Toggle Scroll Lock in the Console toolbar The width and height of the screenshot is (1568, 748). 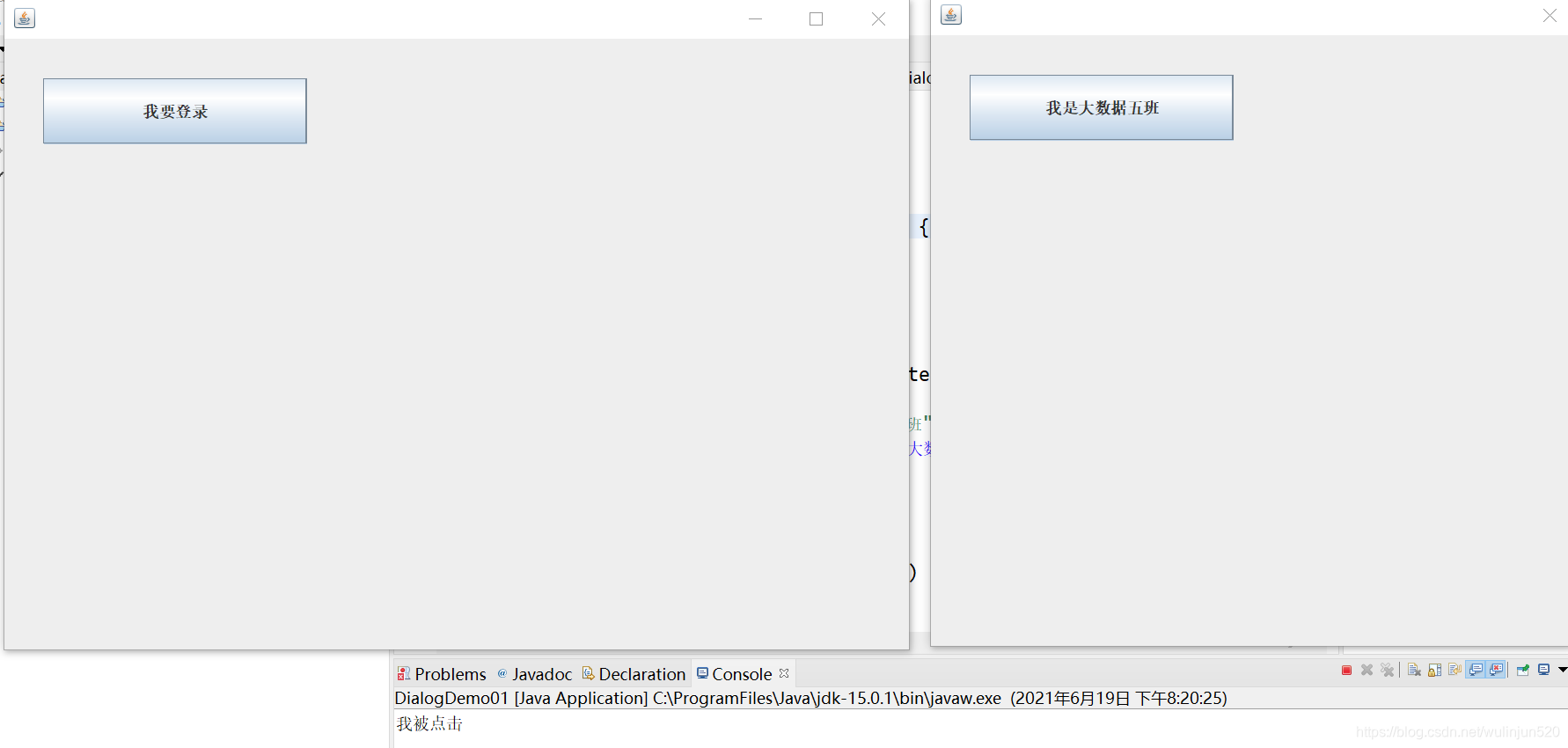click(x=1434, y=670)
